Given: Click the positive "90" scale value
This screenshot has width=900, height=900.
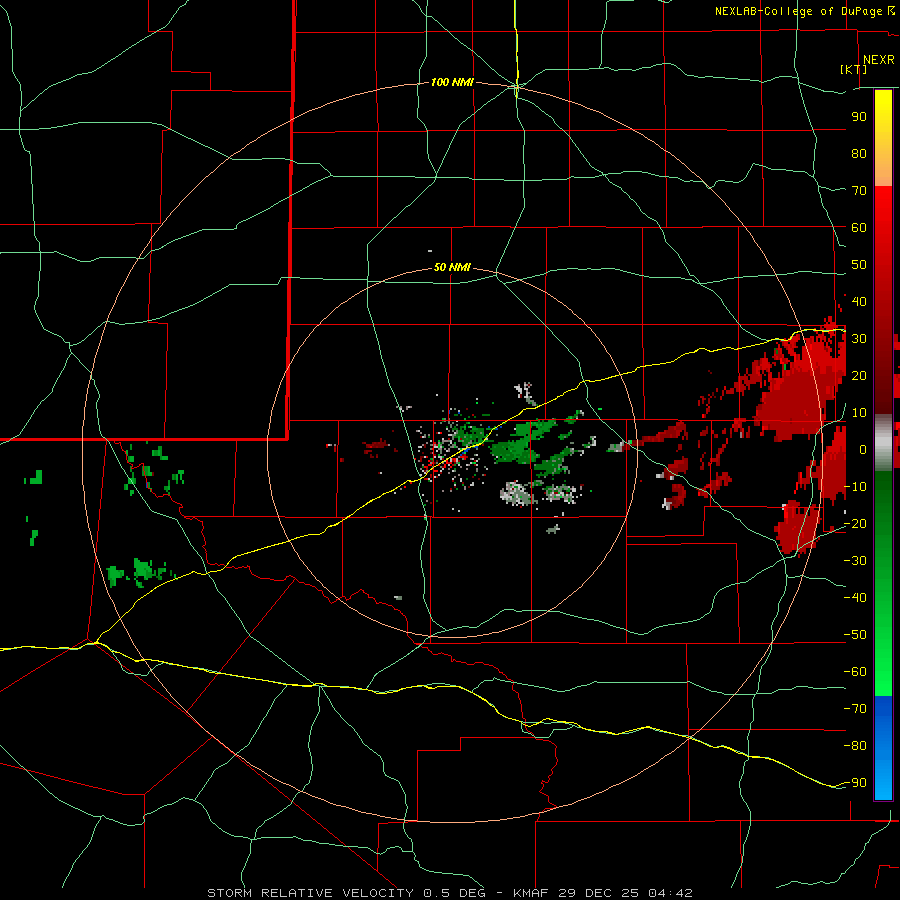Looking at the screenshot, I should tap(859, 117).
